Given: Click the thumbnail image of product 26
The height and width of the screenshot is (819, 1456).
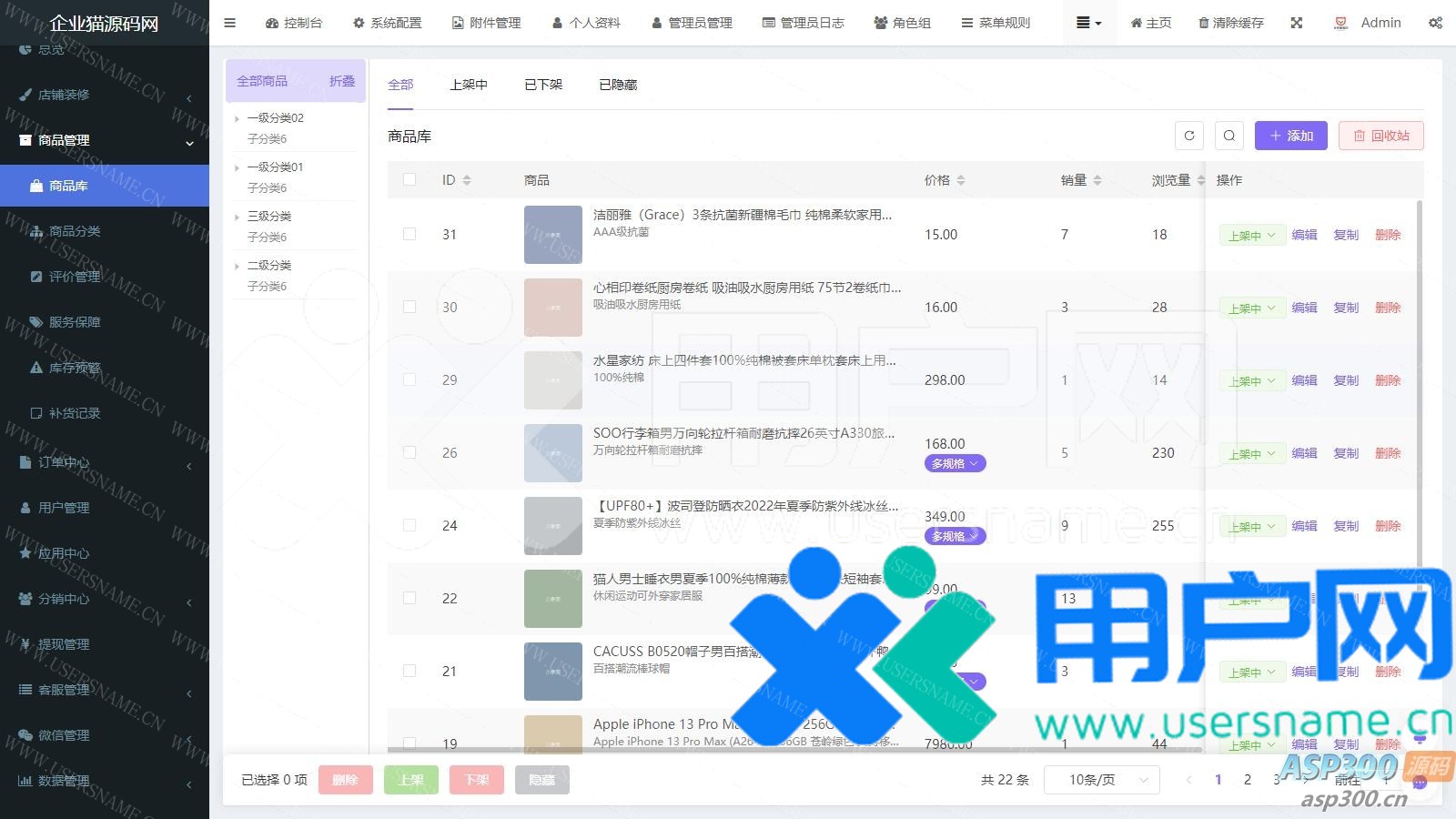Looking at the screenshot, I should 552,453.
